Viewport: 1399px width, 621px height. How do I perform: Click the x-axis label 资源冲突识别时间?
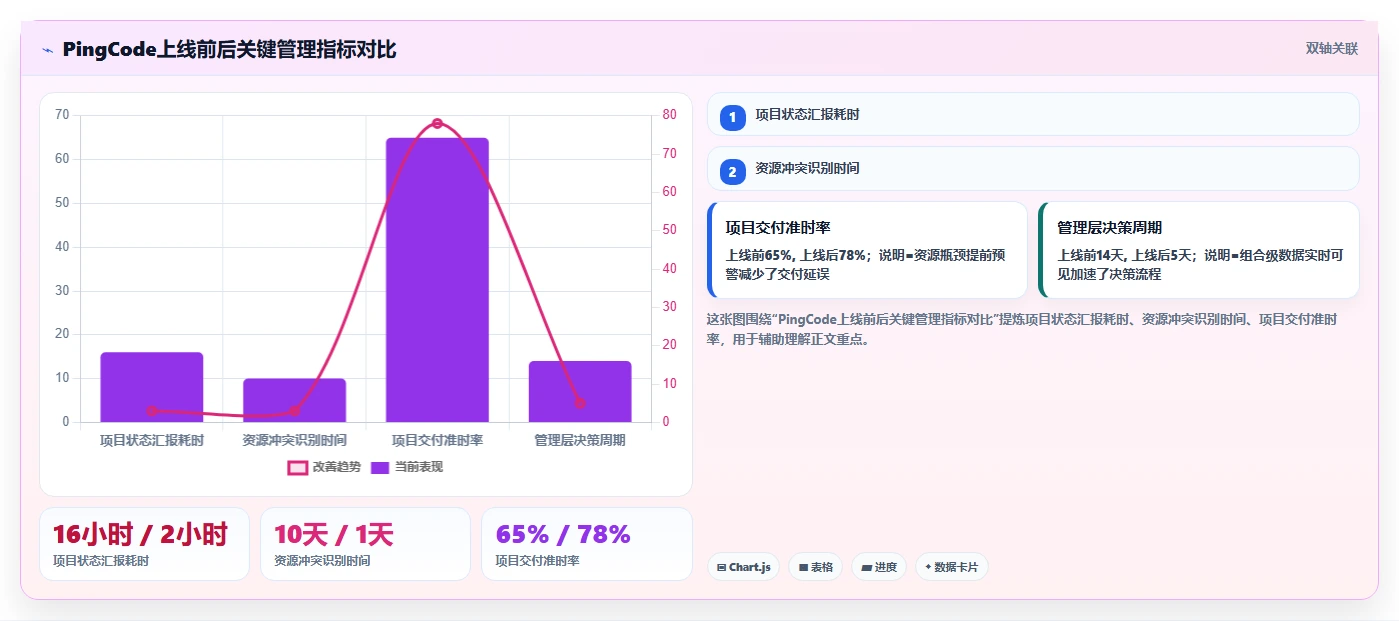point(294,440)
